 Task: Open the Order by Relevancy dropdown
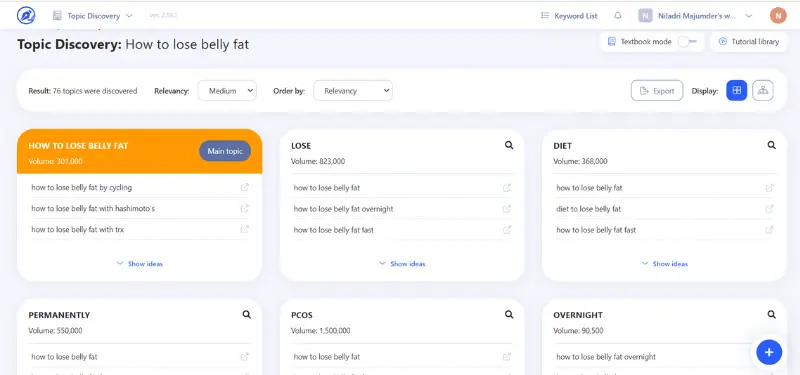pos(353,91)
